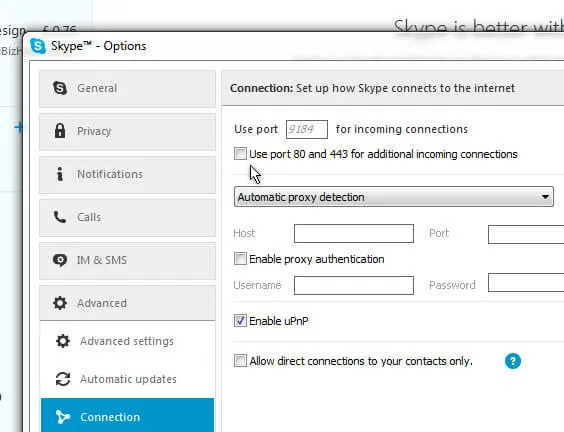This screenshot has height=432, width=564.
Task: Check Allow direct connections to contacts only
Action: (240, 360)
